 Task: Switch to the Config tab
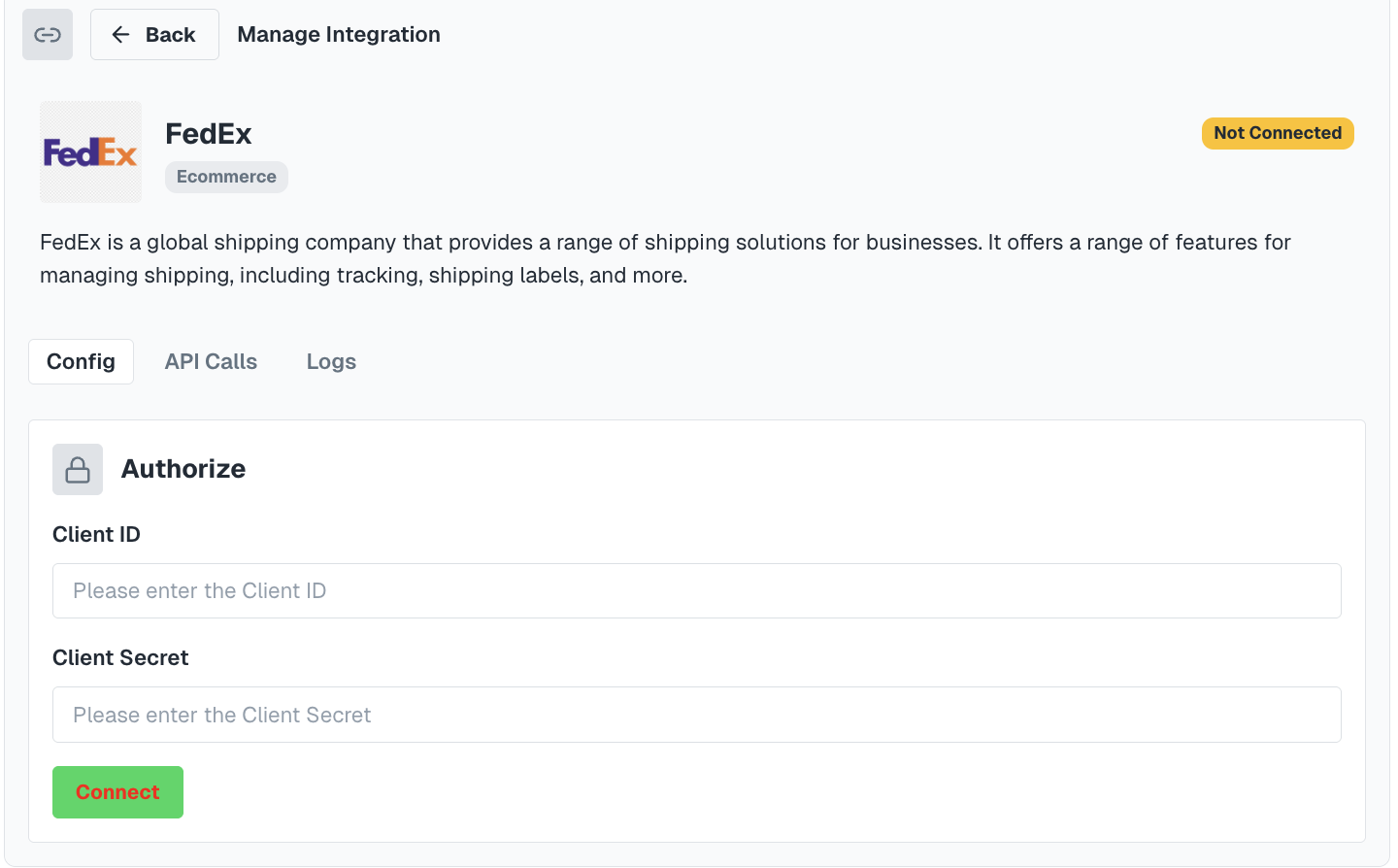[x=81, y=362]
